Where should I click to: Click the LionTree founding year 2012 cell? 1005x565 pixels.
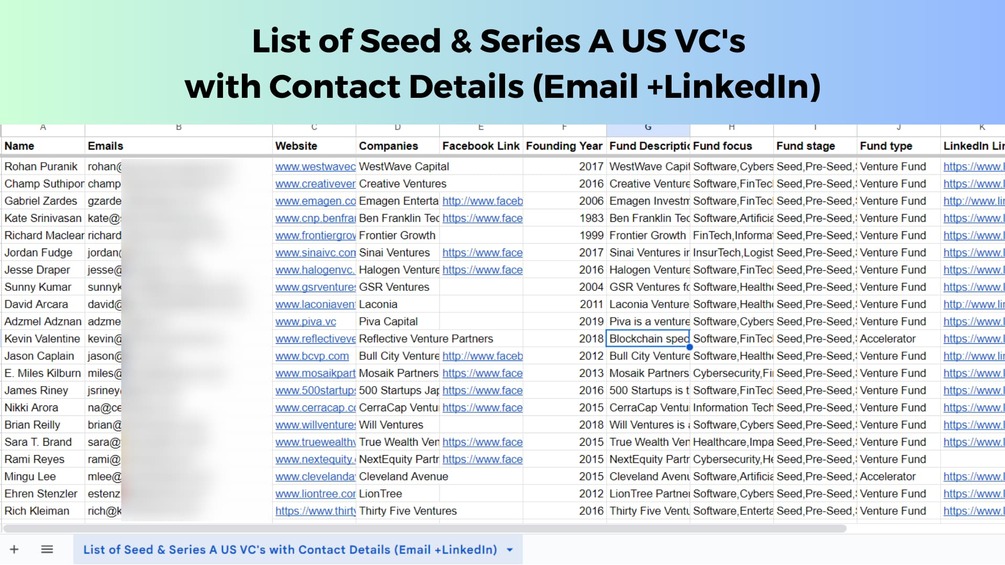pos(565,494)
